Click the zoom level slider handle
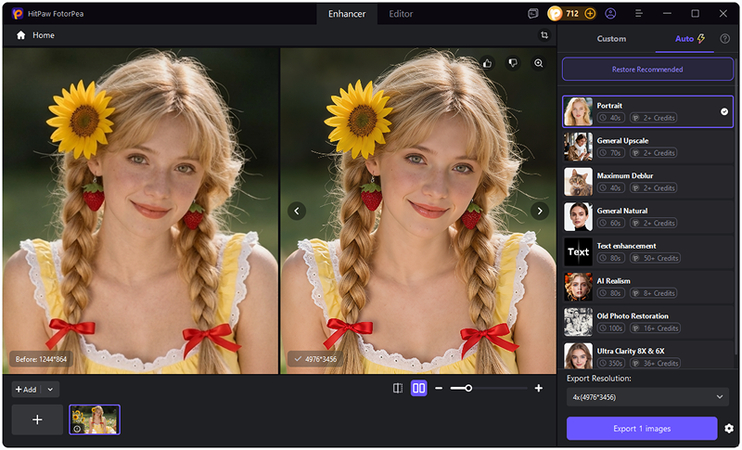 (x=468, y=388)
